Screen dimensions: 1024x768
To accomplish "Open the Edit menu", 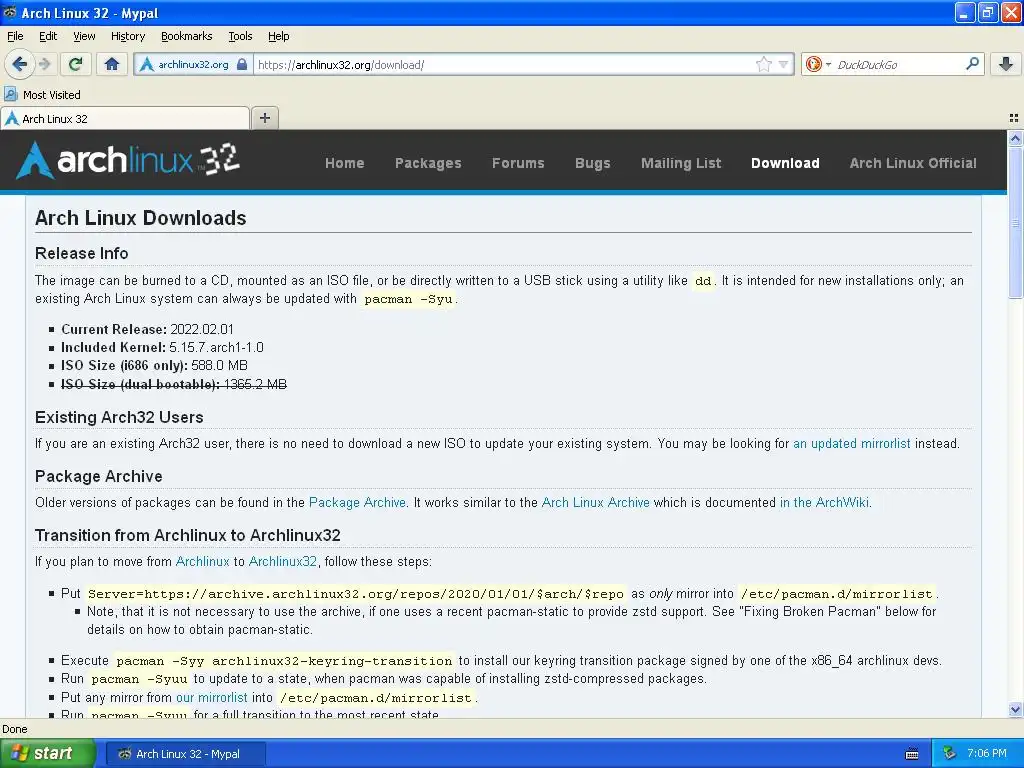I will pyautogui.click(x=48, y=36).
